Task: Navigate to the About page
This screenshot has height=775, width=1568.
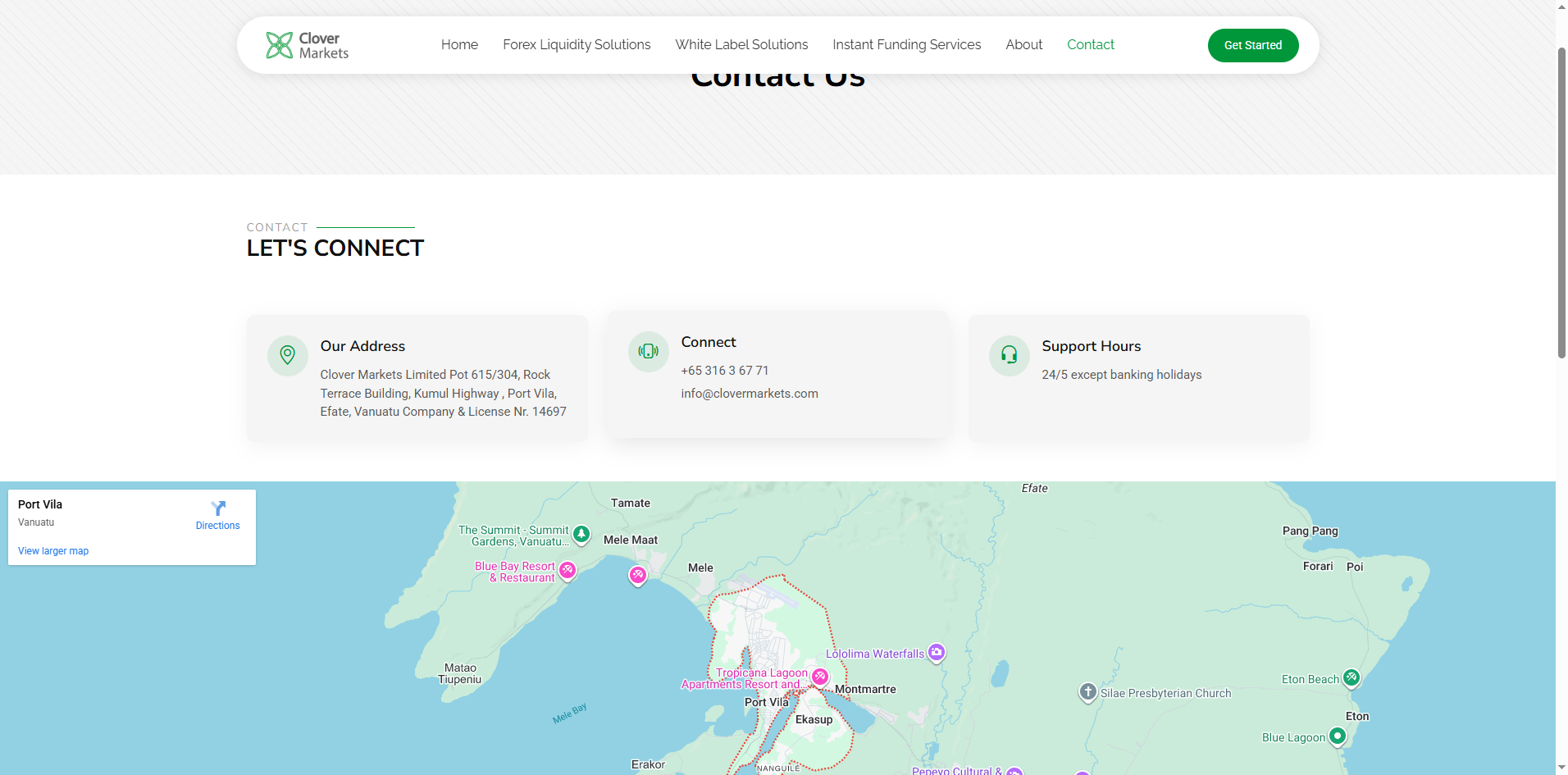Action: 1023,45
